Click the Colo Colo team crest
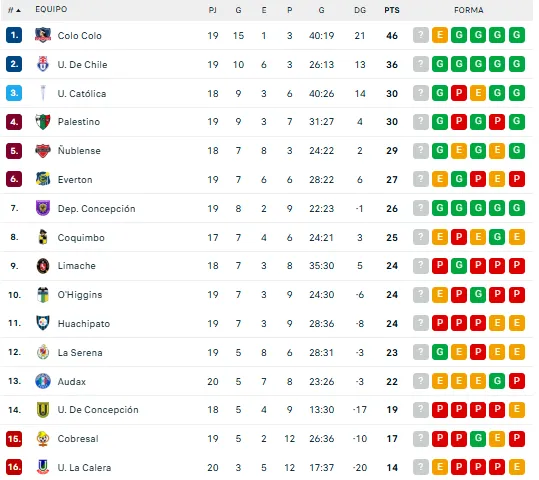 click(x=43, y=35)
